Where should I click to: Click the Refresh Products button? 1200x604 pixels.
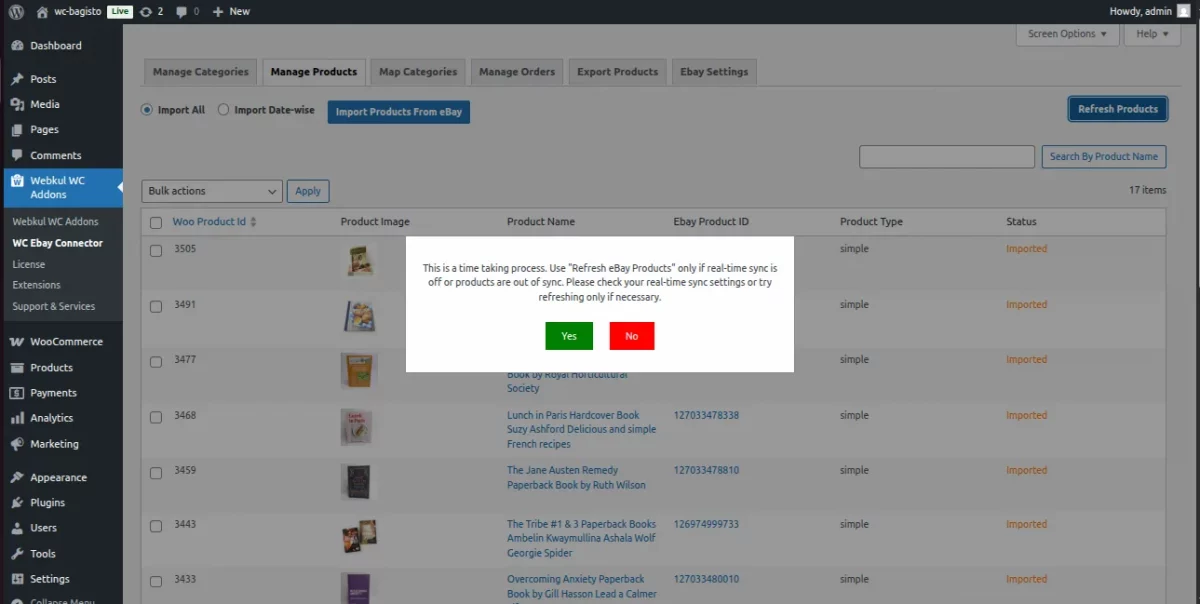click(1118, 109)
